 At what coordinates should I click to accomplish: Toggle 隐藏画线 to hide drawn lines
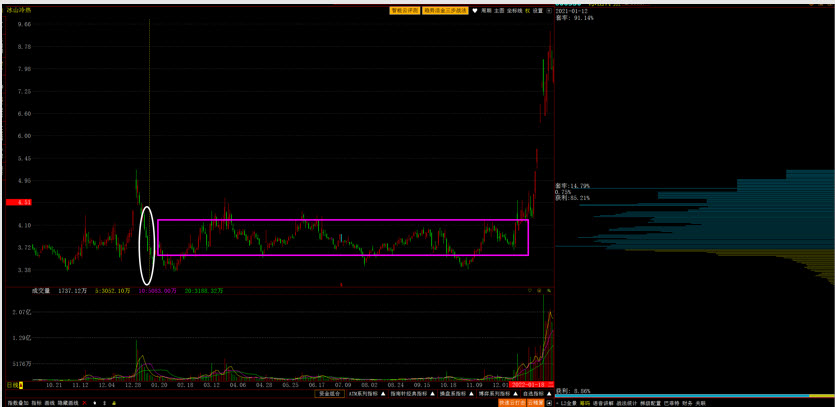pos(68,403)
